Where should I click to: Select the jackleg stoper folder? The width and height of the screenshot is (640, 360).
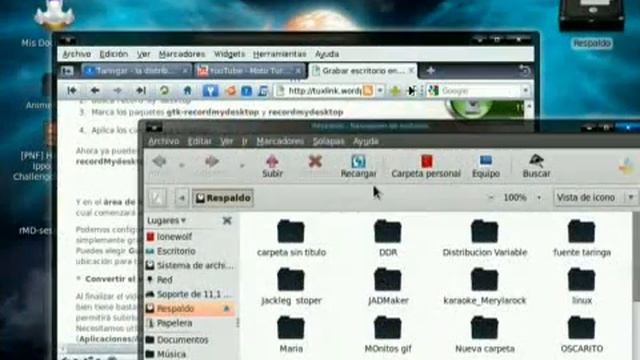(291, 286)
